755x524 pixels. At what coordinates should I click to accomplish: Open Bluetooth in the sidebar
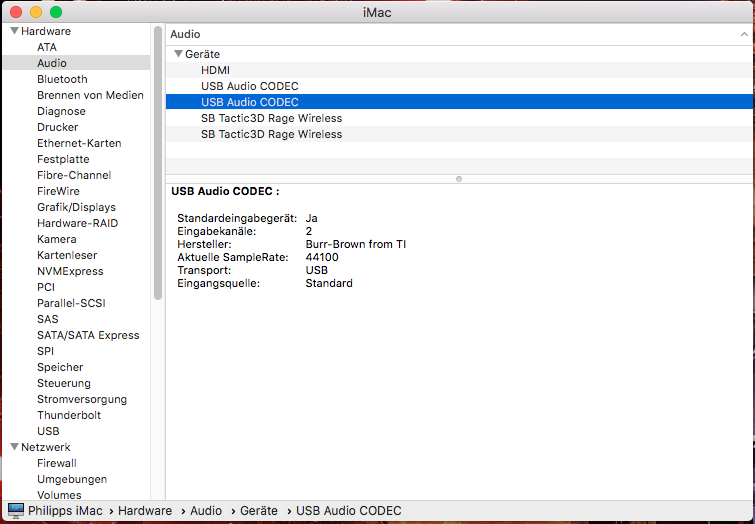(x=62, y=79)
